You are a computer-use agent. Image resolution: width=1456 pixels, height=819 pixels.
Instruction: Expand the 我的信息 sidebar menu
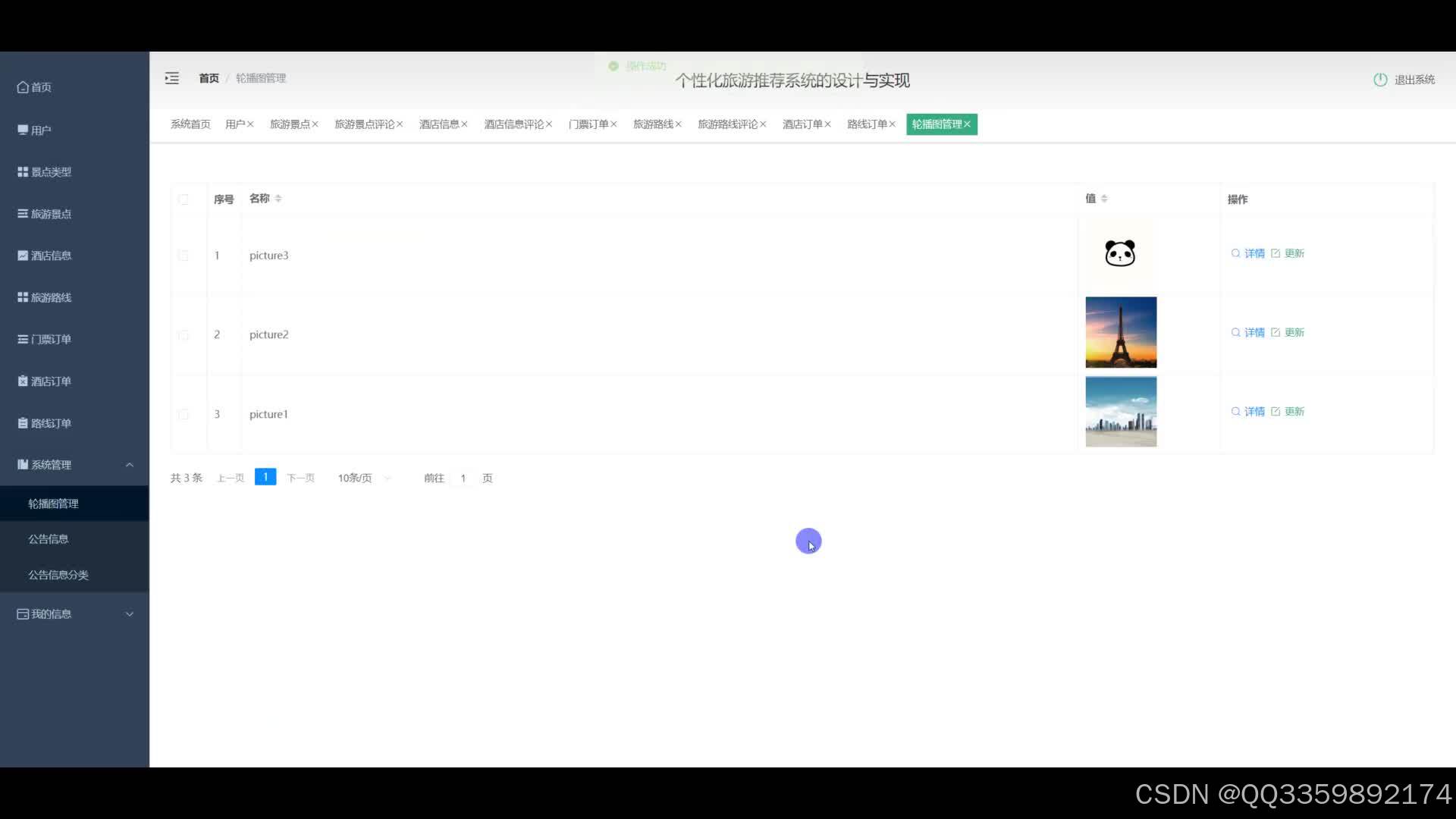tap(74, 614)
